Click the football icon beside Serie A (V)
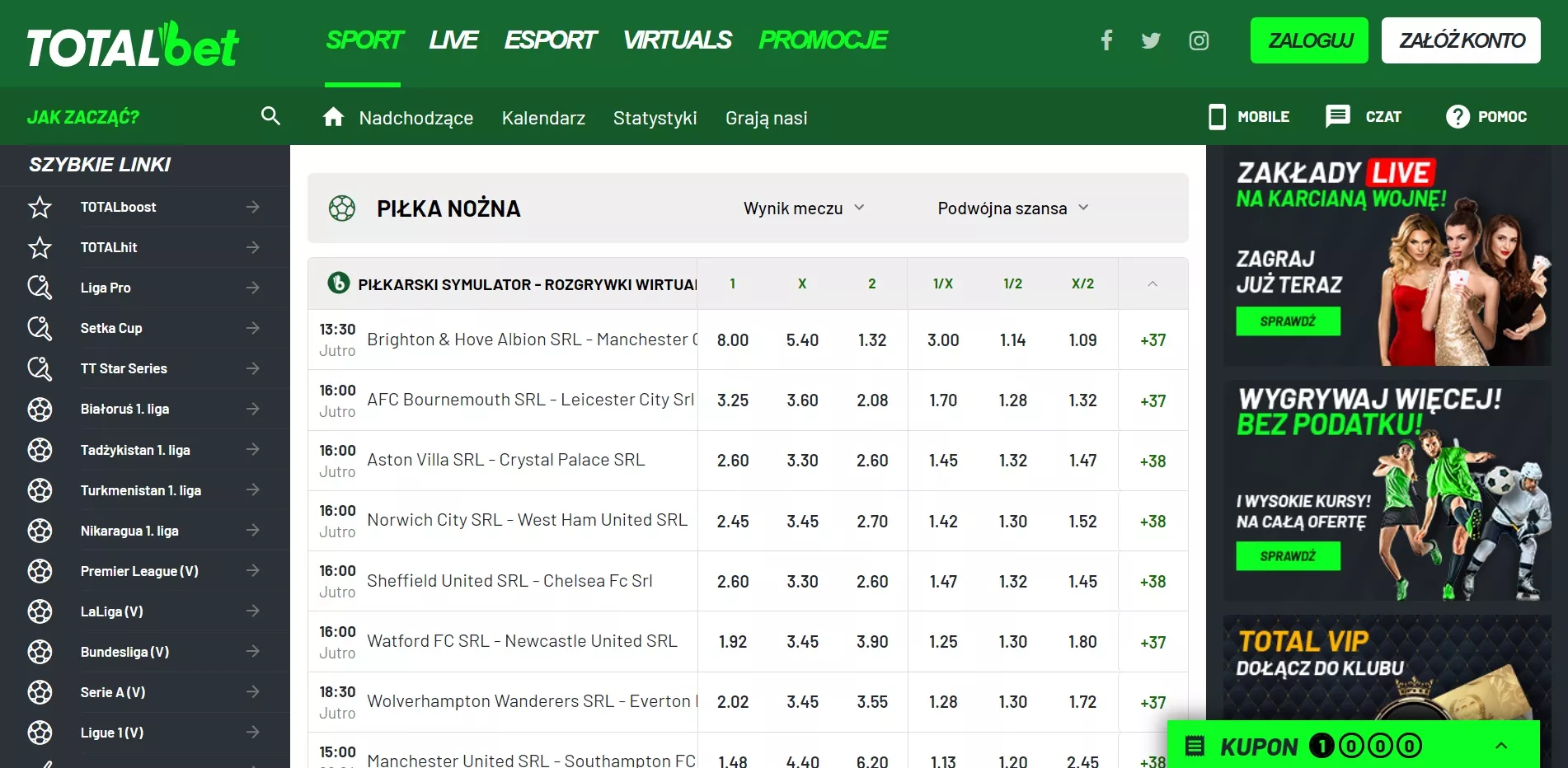Image resolution: width=1568 pixels, height=768 pixels. tap(40, 692)
